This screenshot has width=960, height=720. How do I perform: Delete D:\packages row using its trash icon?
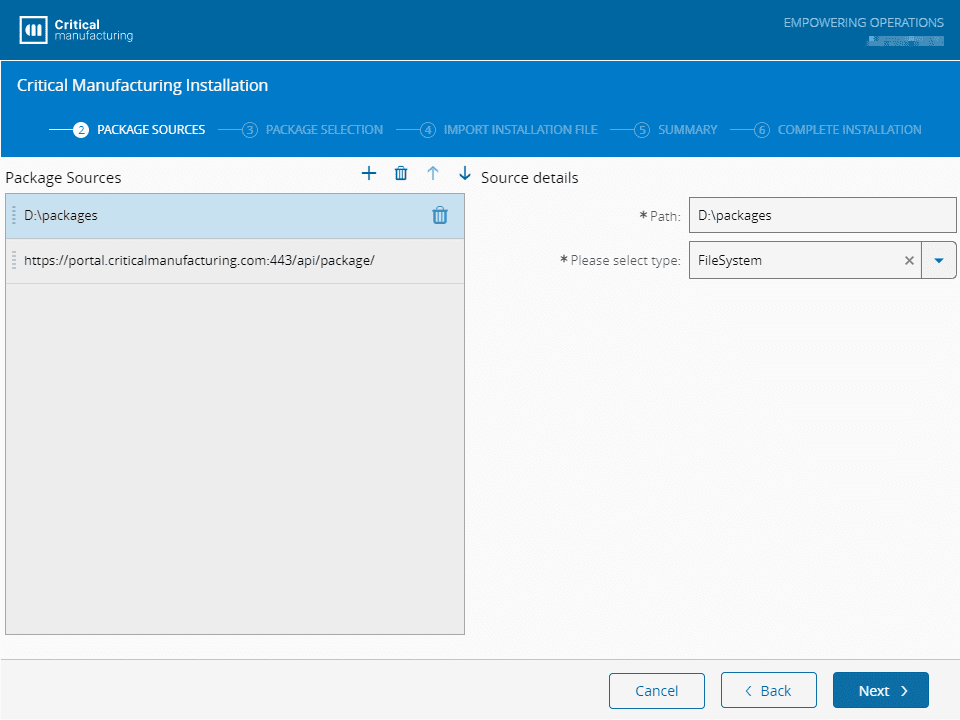440,216
